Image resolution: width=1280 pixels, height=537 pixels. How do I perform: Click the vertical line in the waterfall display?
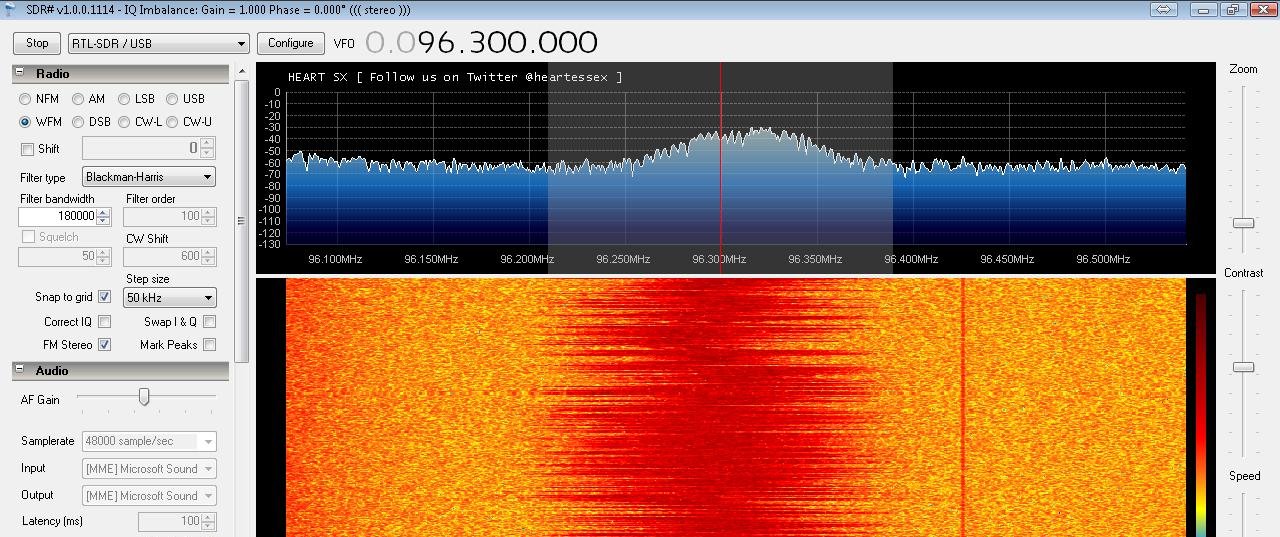tap(962, 408)
